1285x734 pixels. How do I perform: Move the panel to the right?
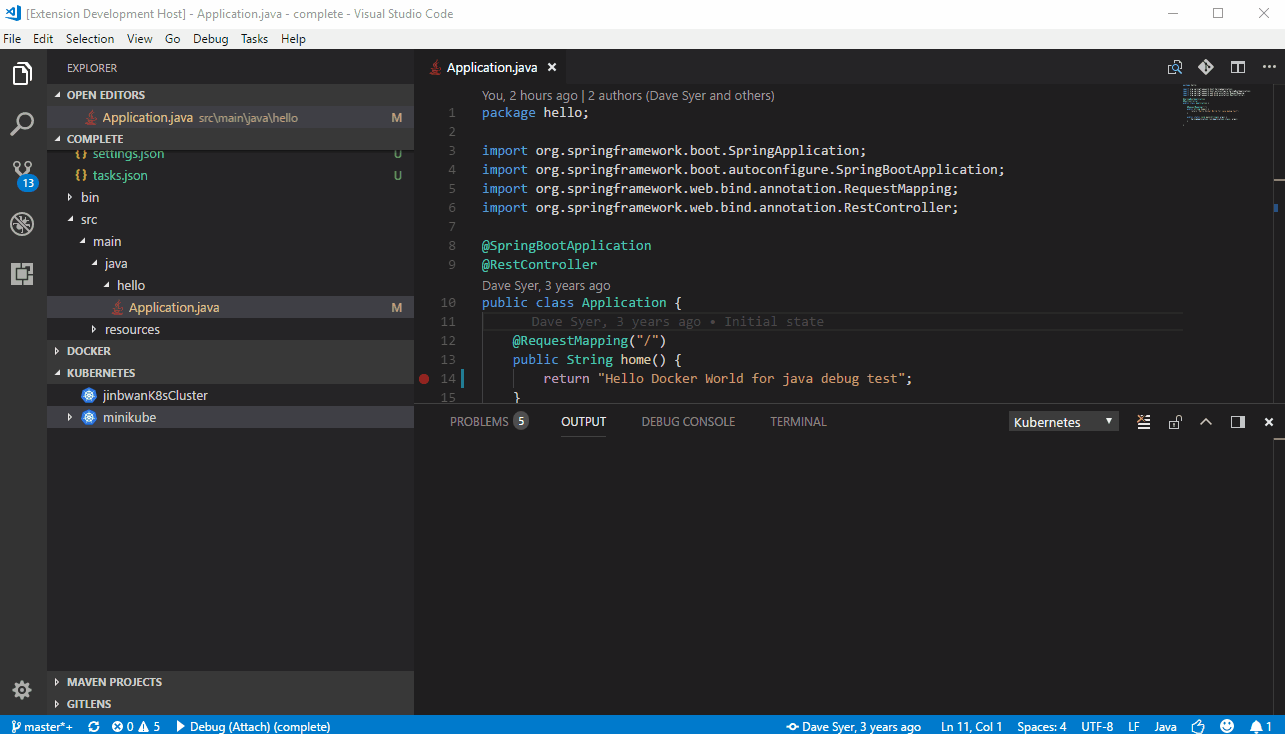point(1238,422)
